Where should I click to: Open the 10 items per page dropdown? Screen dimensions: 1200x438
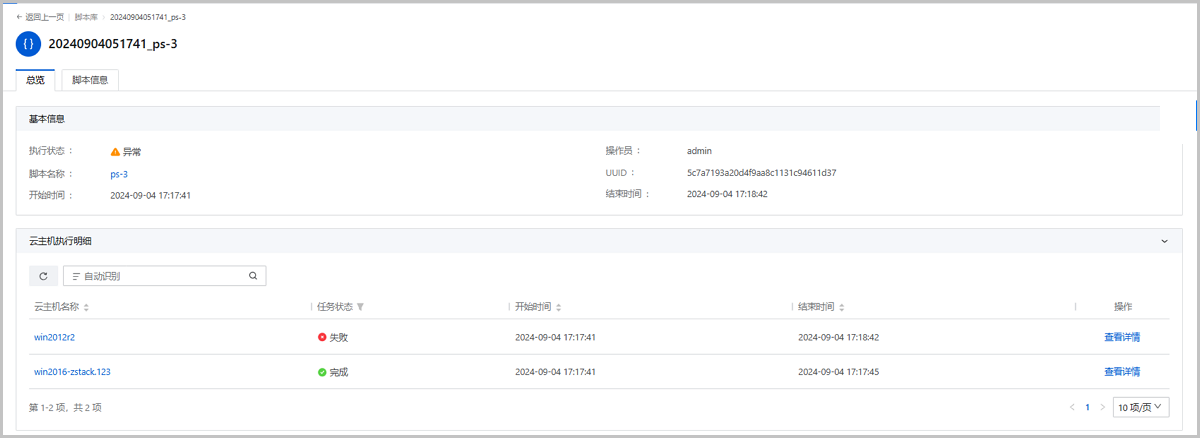(x=1141, y=407)
